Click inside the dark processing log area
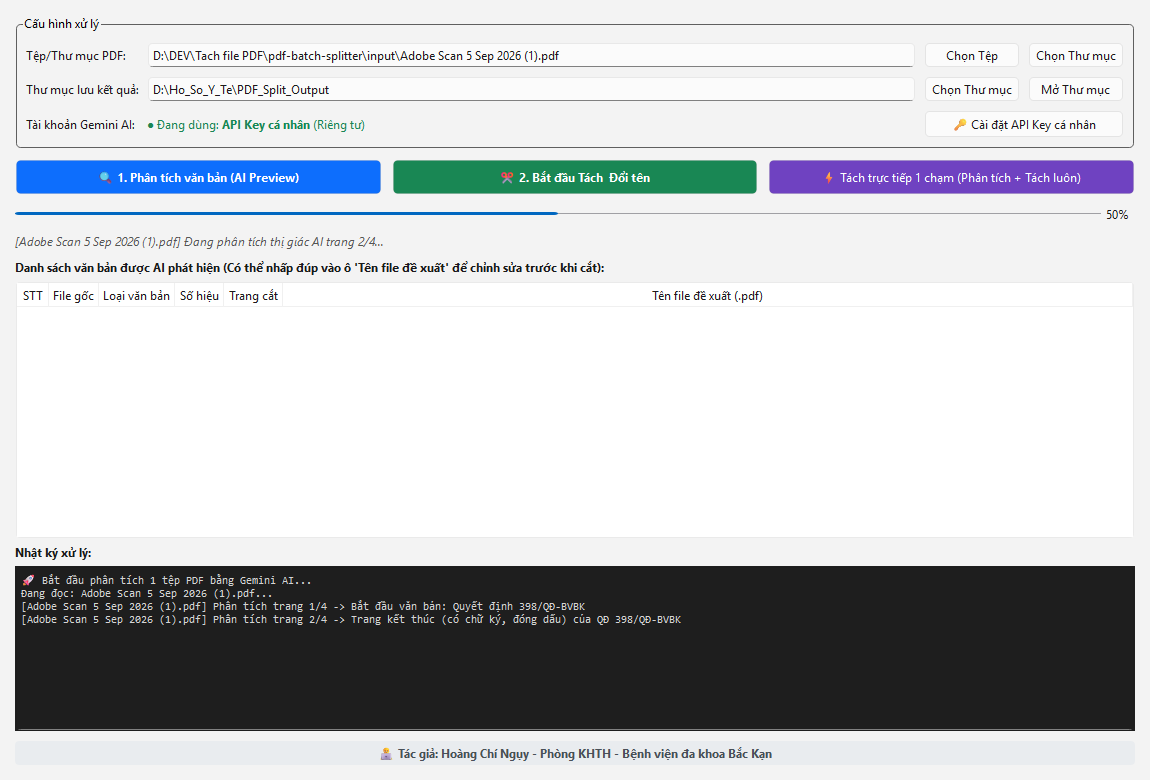The height and width of the screenshot is (780, 1150). 575,648
